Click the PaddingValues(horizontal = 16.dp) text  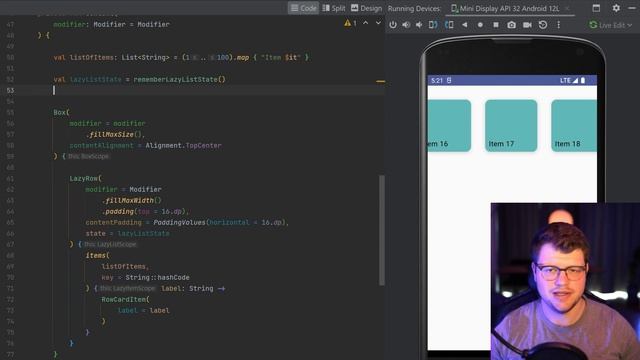(x=221, y=222)
